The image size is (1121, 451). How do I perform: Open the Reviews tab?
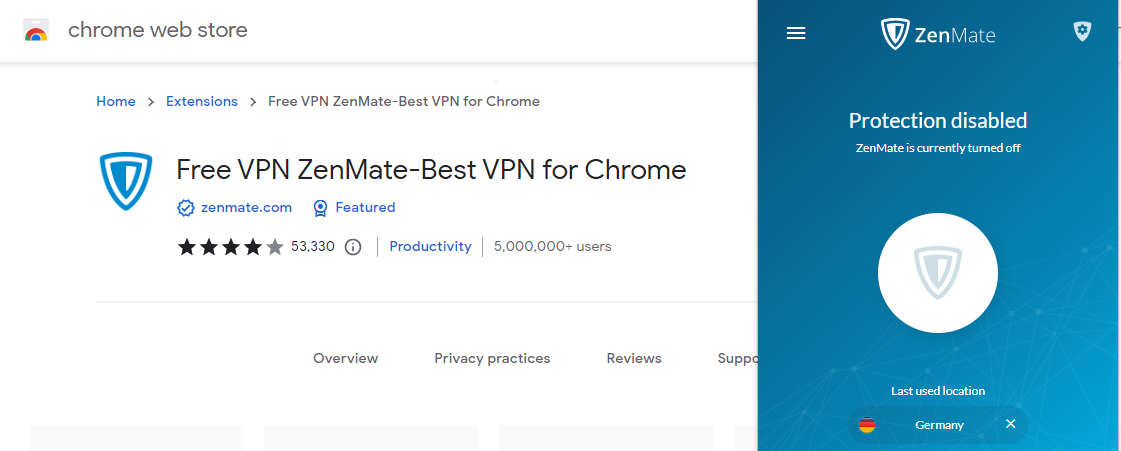[x=634, y=358]
